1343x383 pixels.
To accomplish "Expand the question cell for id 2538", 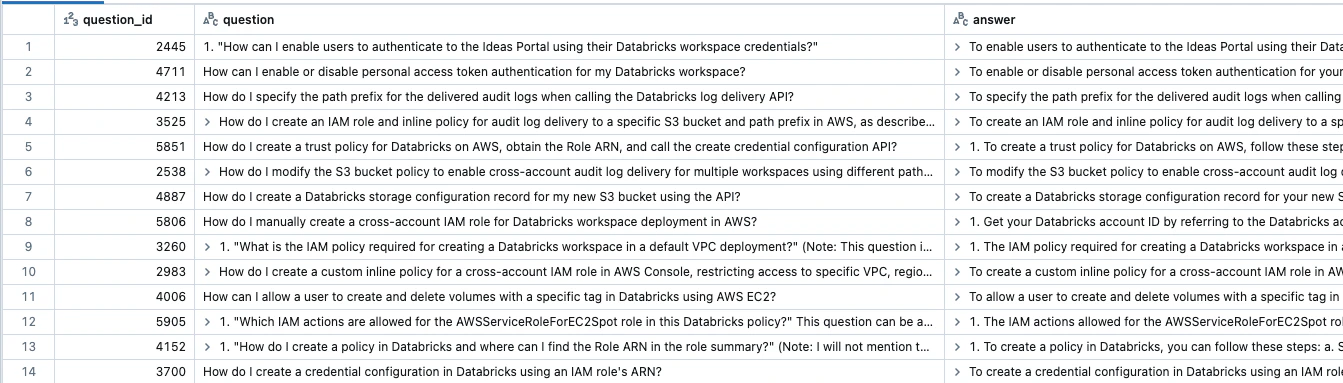I will tap(207, 172).
